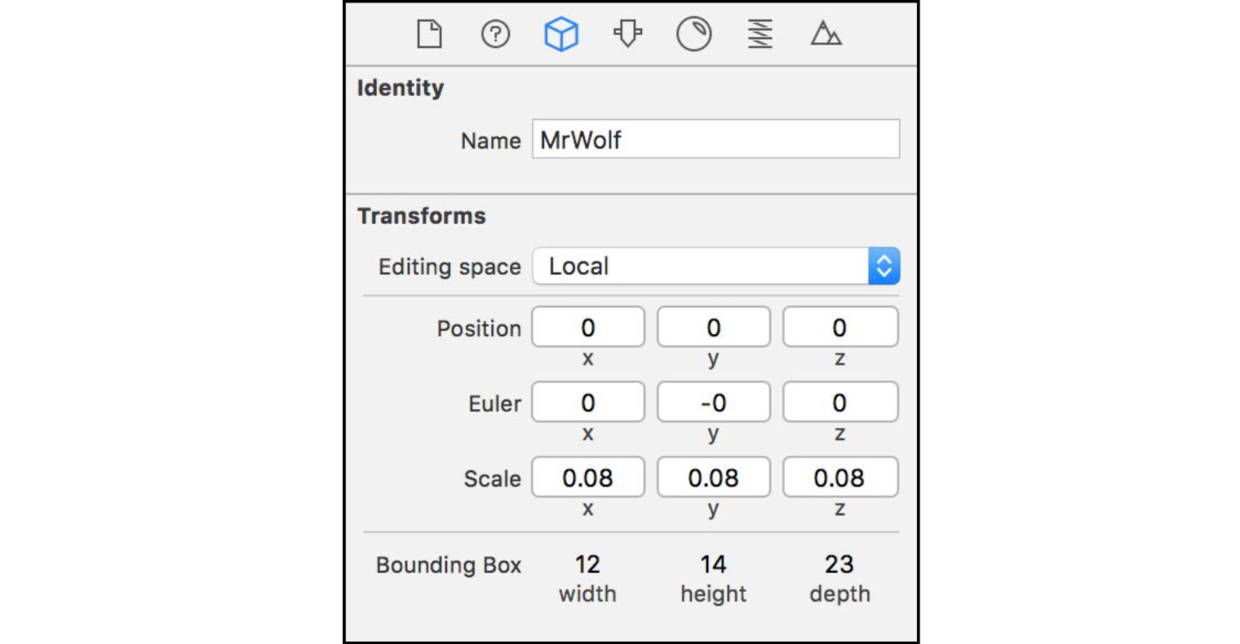Click the Name label

[x=490, y=142]
